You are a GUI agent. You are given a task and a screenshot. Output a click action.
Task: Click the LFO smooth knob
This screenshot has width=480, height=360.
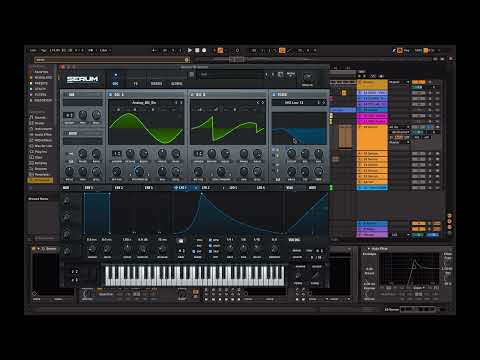[274, 248]
